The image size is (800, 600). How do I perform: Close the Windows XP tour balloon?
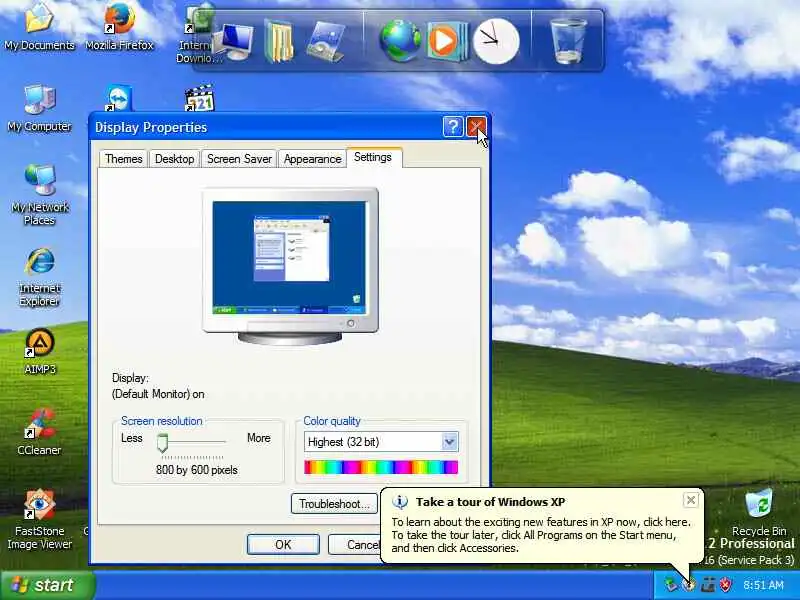pos(690,500)
